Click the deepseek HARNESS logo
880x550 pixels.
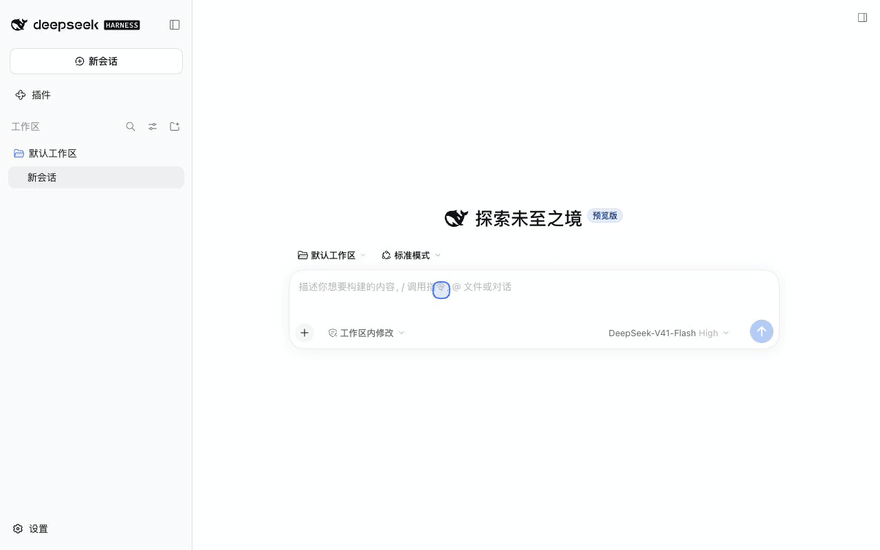click(75, 25)
